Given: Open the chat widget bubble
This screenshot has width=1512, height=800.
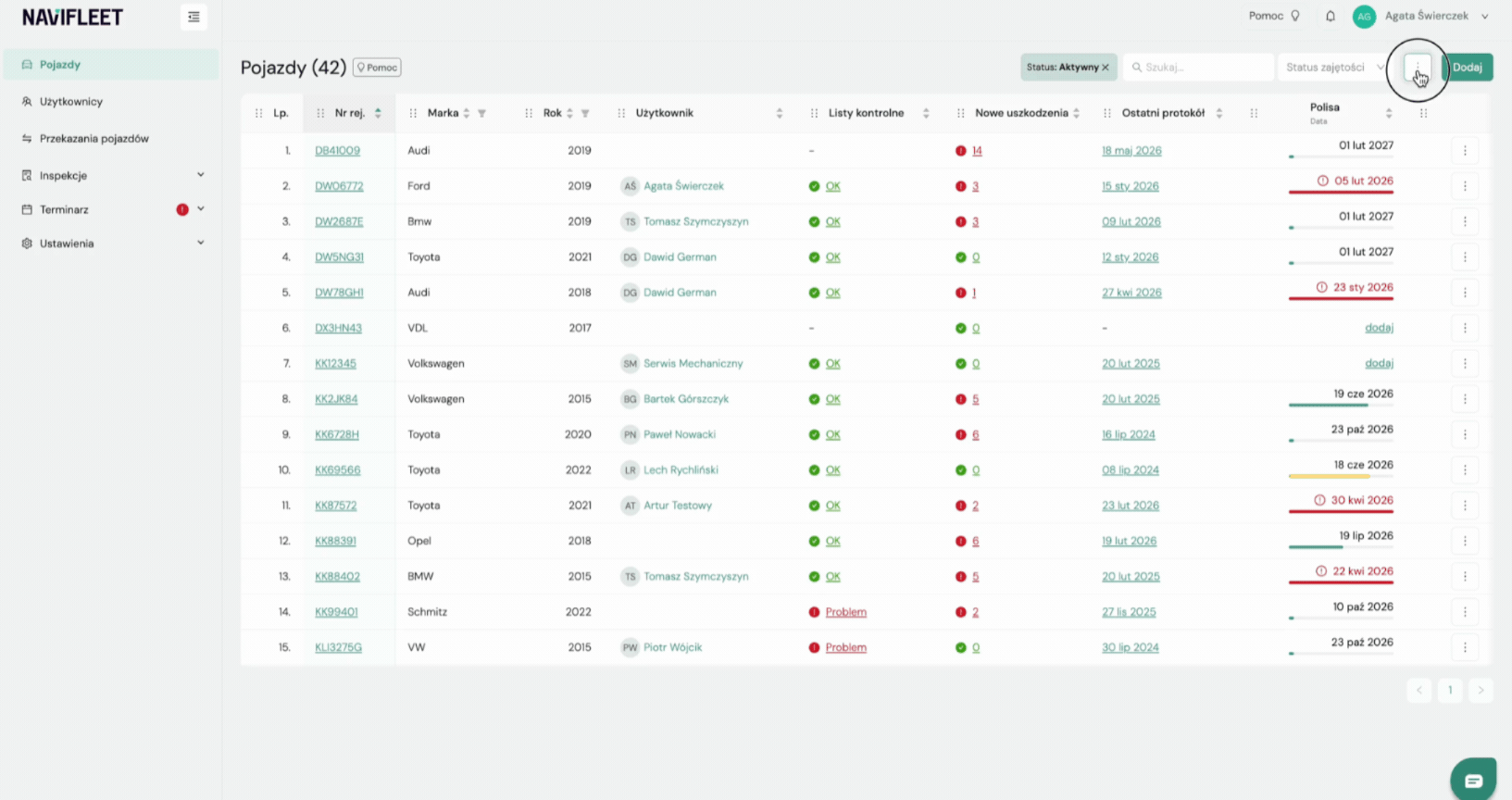Looking at the screenshot, I should click(1473, 781).
